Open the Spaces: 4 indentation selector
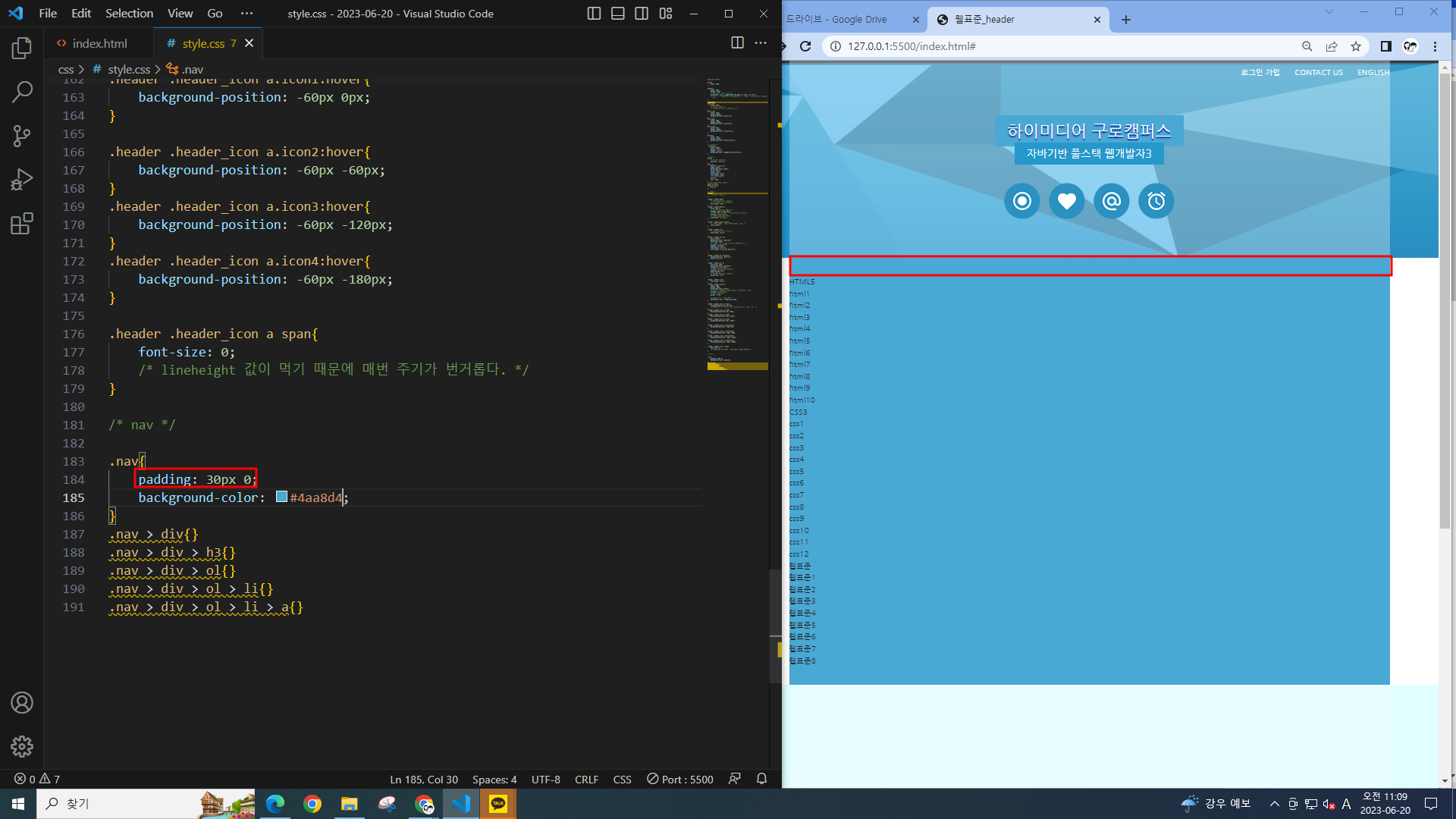 pos(494,779)
